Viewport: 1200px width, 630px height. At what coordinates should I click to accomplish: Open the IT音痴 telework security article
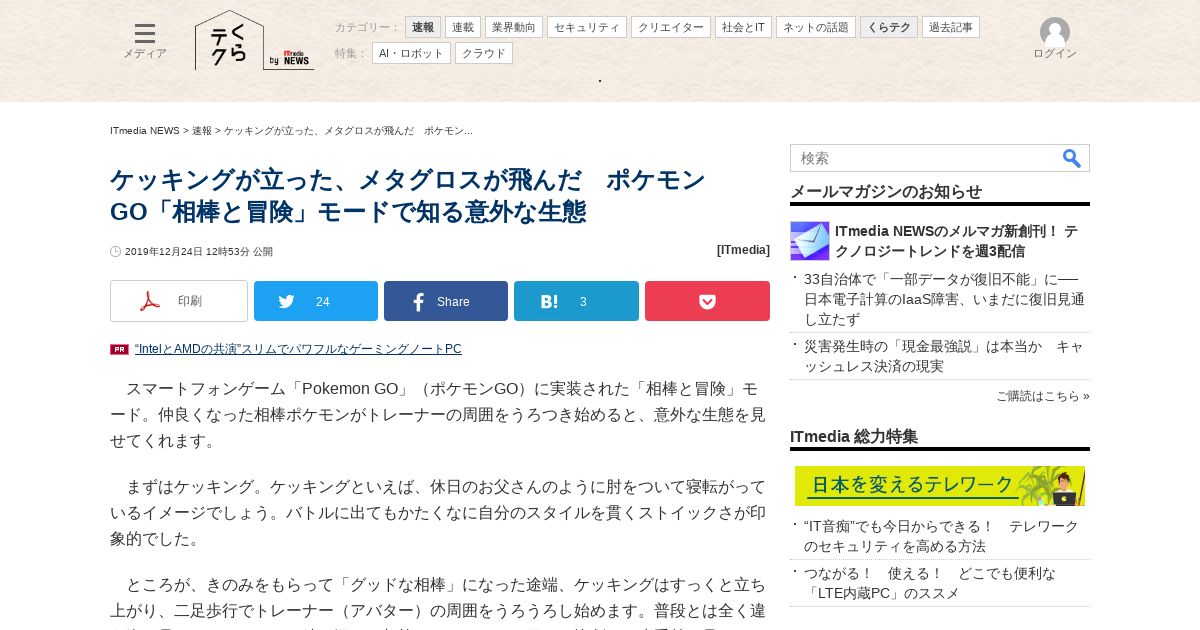941,536
